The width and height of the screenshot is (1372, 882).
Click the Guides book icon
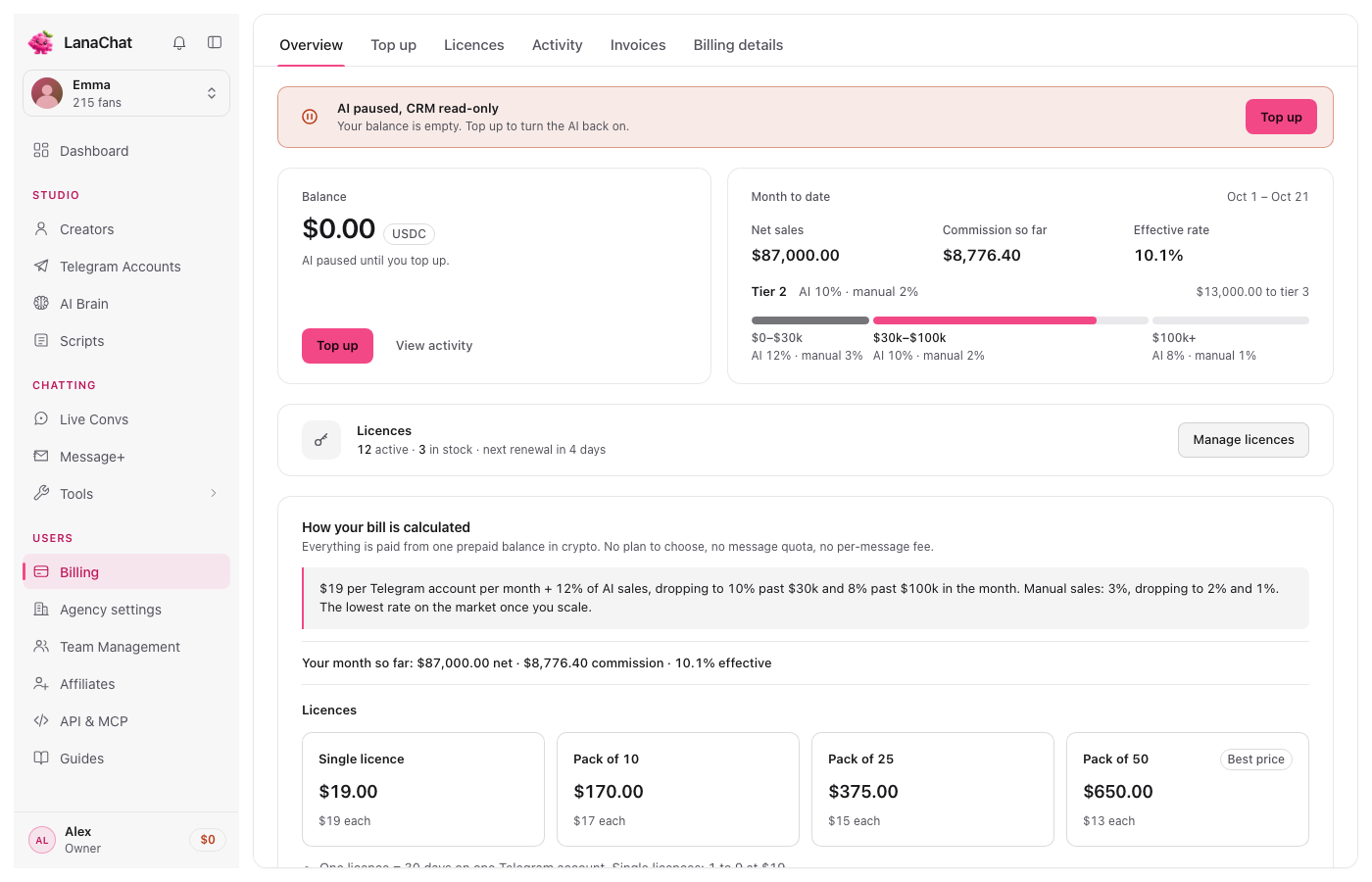coord(41,758)
